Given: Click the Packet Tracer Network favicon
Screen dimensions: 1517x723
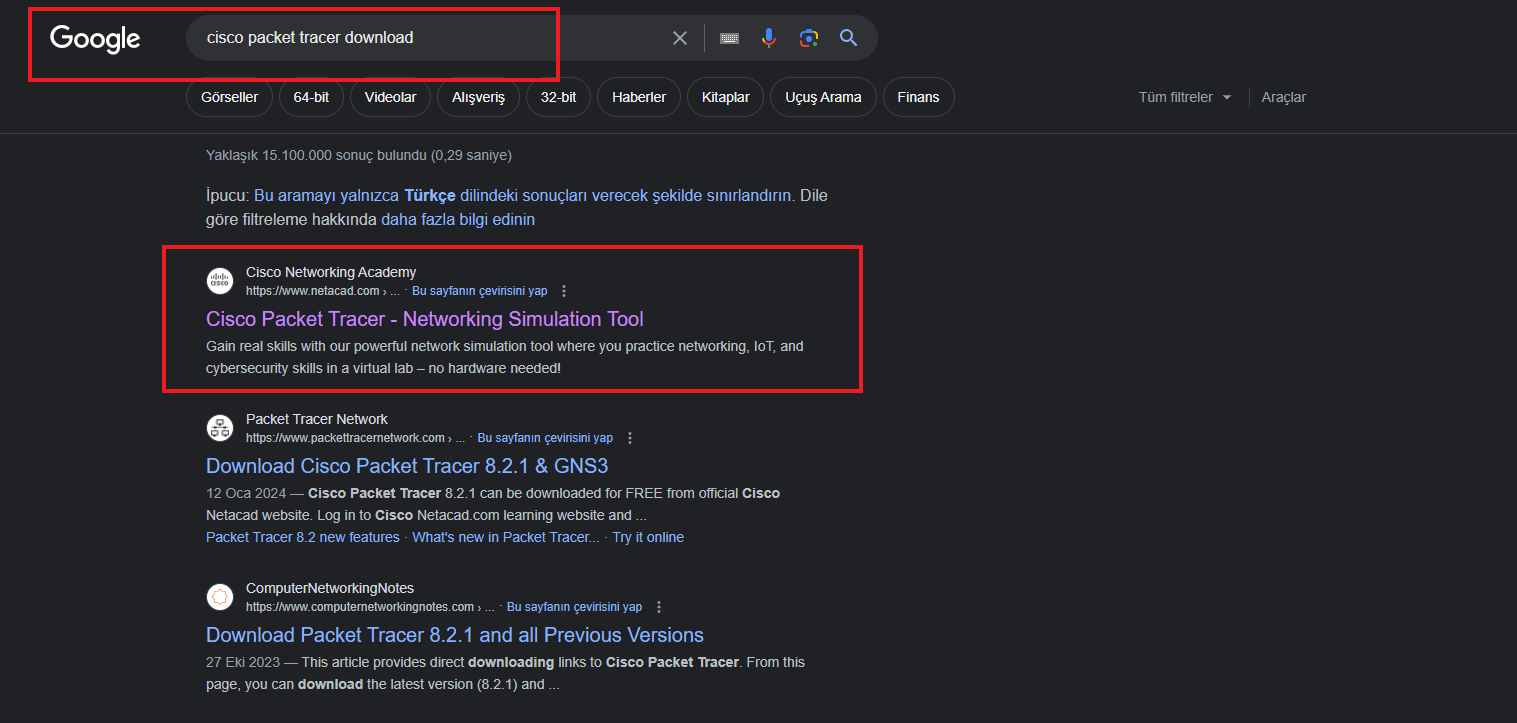Looking at the screenshot, I should click(220, 428).
